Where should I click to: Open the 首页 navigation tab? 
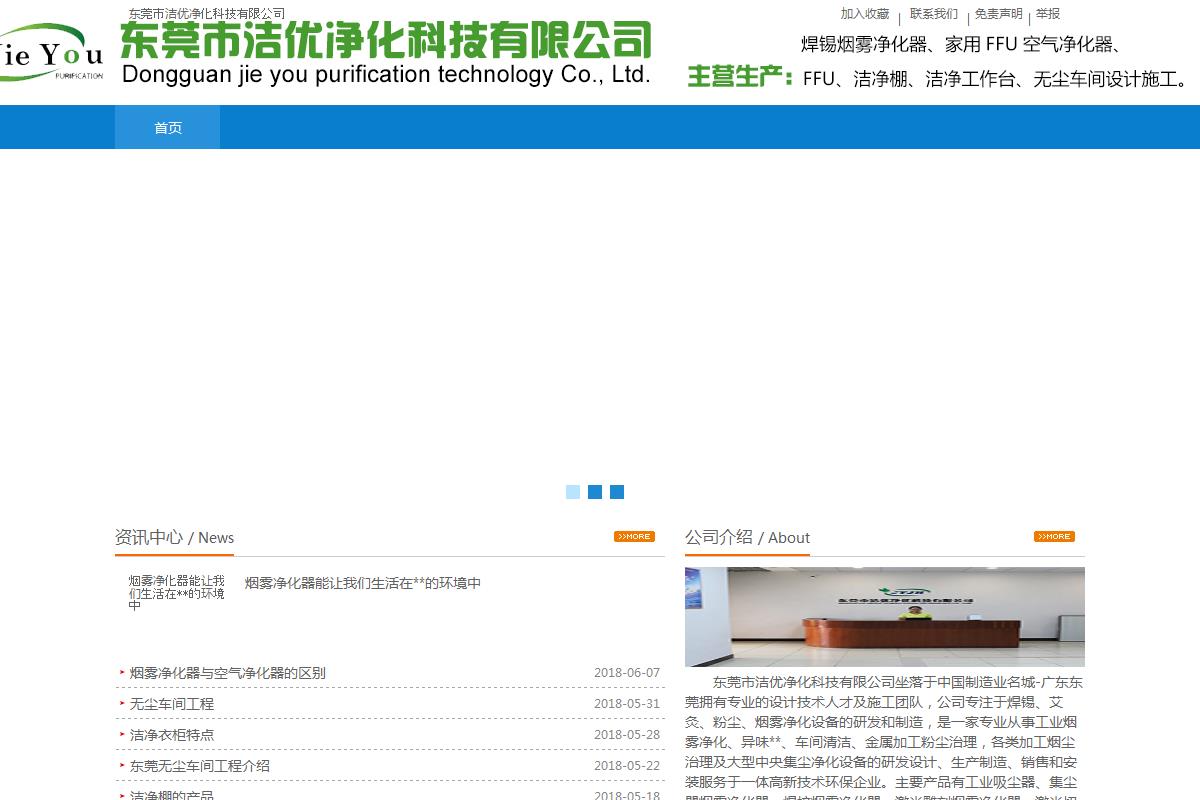coord(167,127)
